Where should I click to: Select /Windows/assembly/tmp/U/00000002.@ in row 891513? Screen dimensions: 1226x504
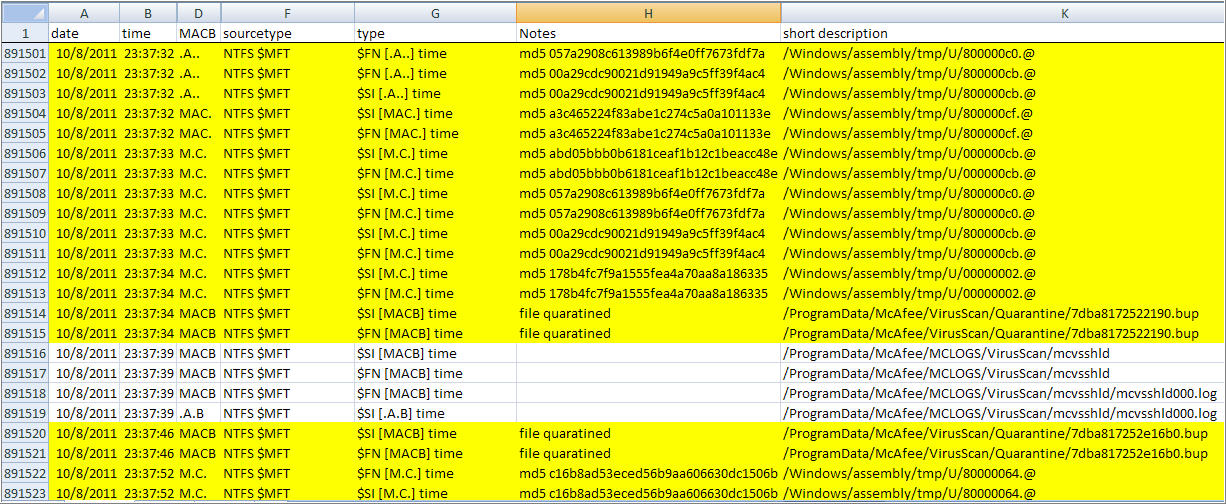tap(1001, 293)
